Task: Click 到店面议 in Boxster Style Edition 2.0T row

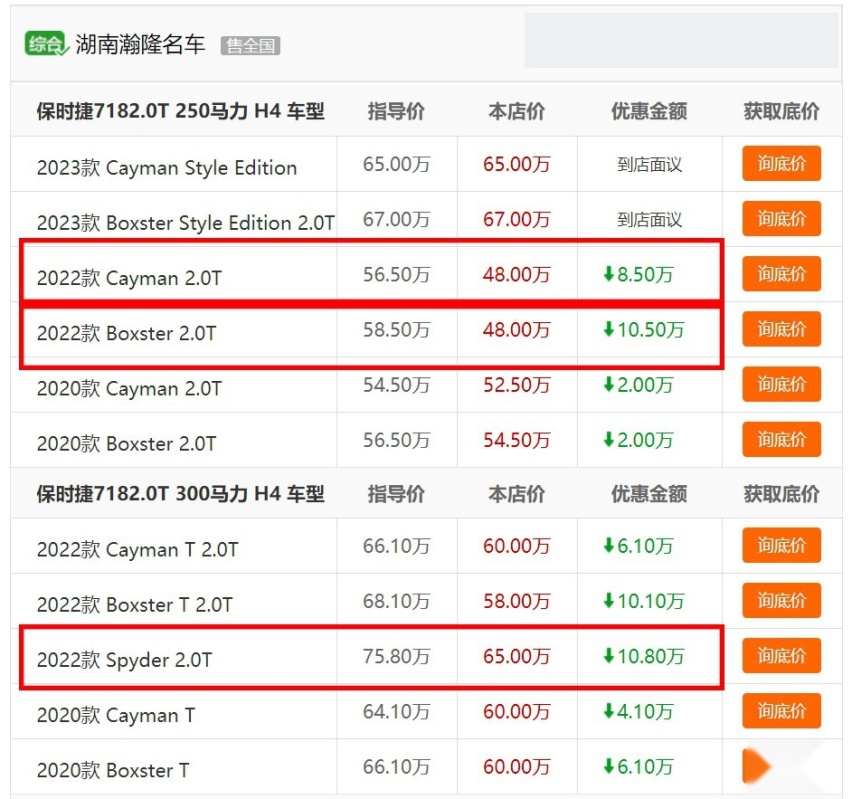Action: [649, 220]
